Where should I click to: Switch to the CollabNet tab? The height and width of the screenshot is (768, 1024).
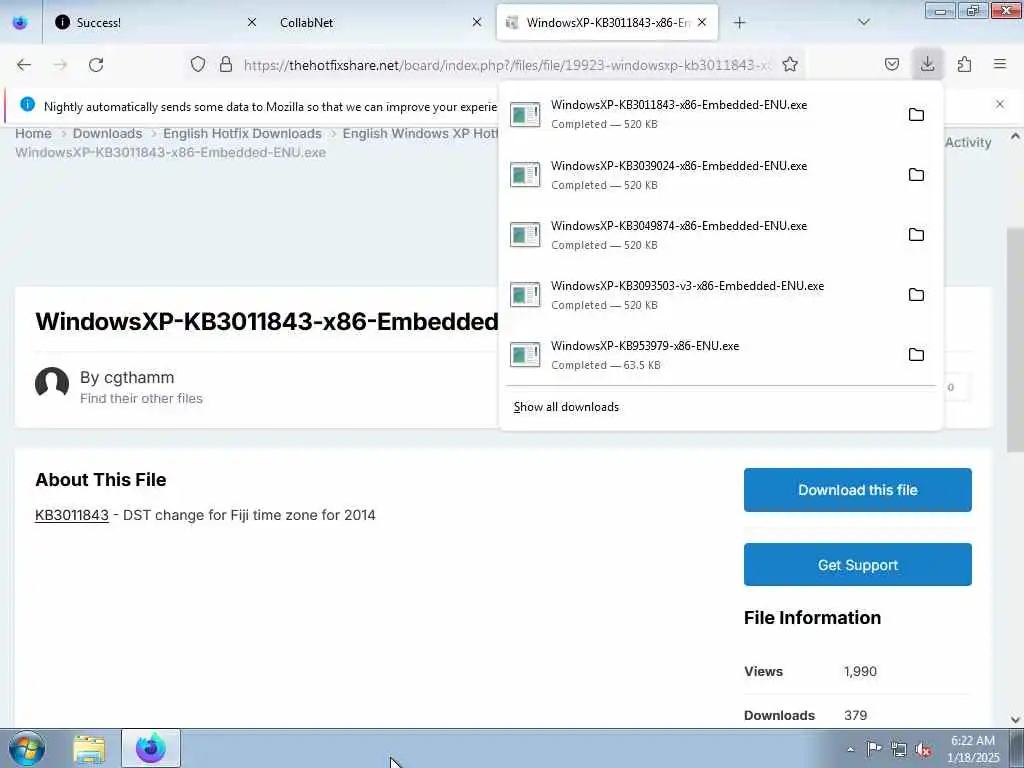pos(372,22)
